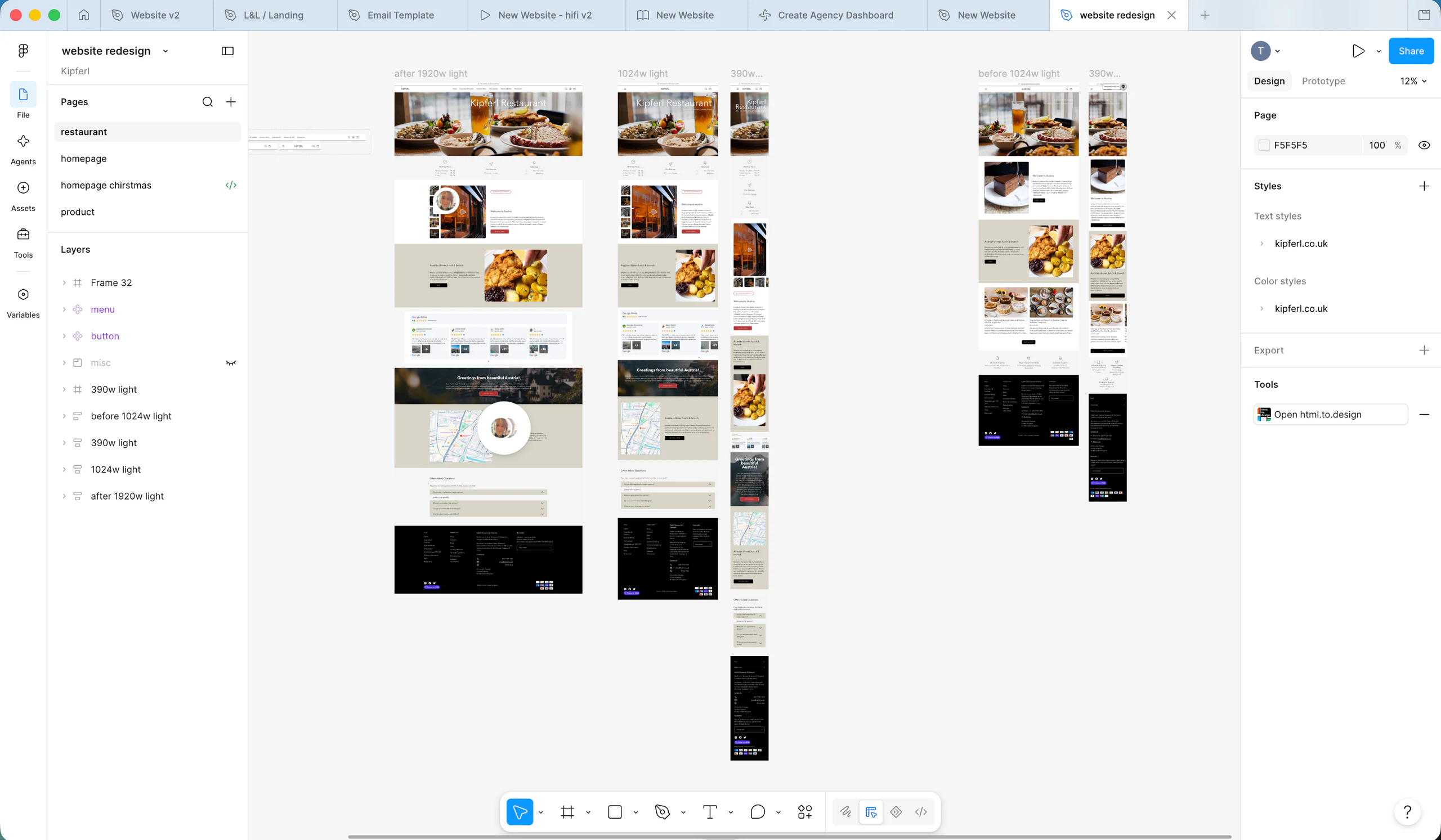This screenshot has height=840, width=1441.
Task: Go to the home tab icon
Action: (x=83, y=15)
